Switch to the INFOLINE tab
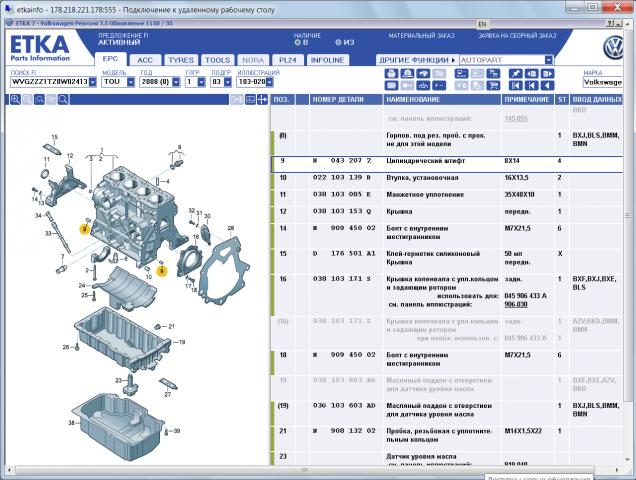This screenshot has width=636, height=480. pos(328,60)
